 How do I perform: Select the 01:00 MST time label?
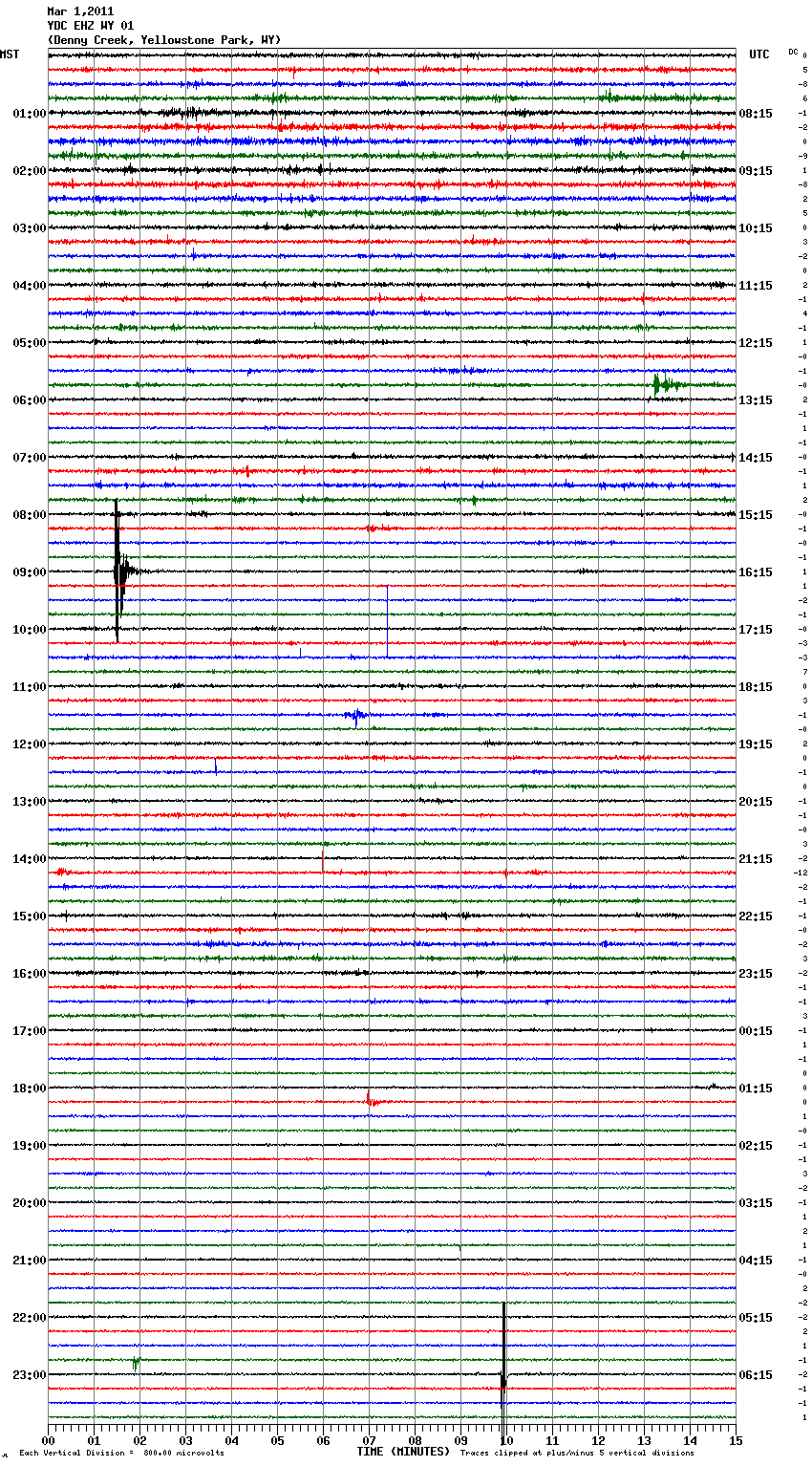tap(30, 114)
